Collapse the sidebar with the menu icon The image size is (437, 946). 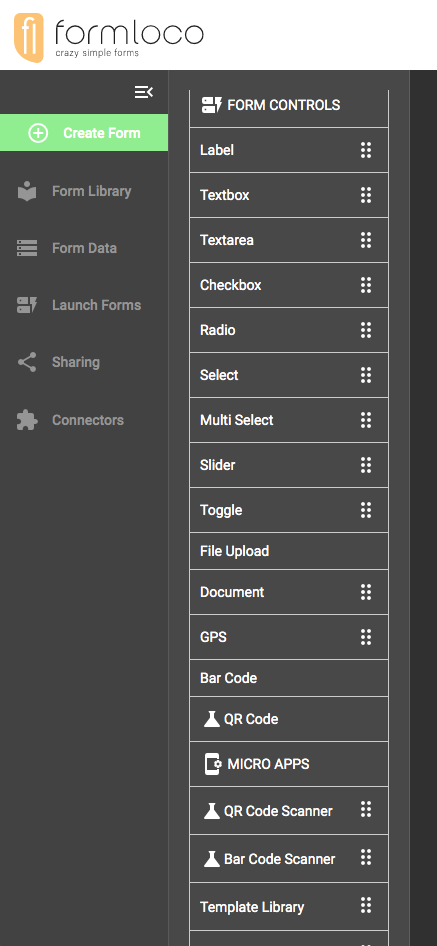click(x=144, y=92)
